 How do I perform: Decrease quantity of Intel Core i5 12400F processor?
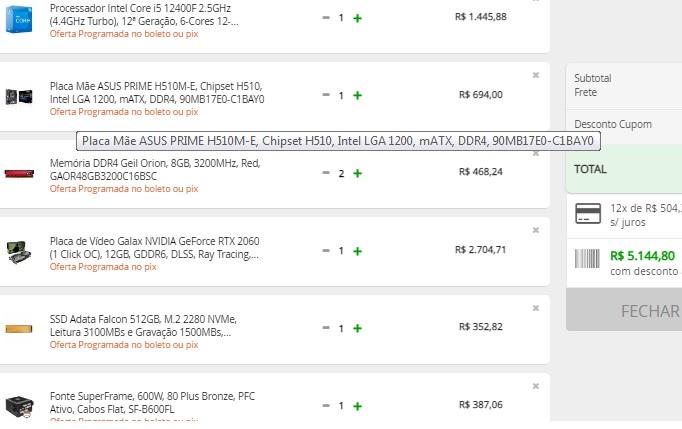[326, 18]
